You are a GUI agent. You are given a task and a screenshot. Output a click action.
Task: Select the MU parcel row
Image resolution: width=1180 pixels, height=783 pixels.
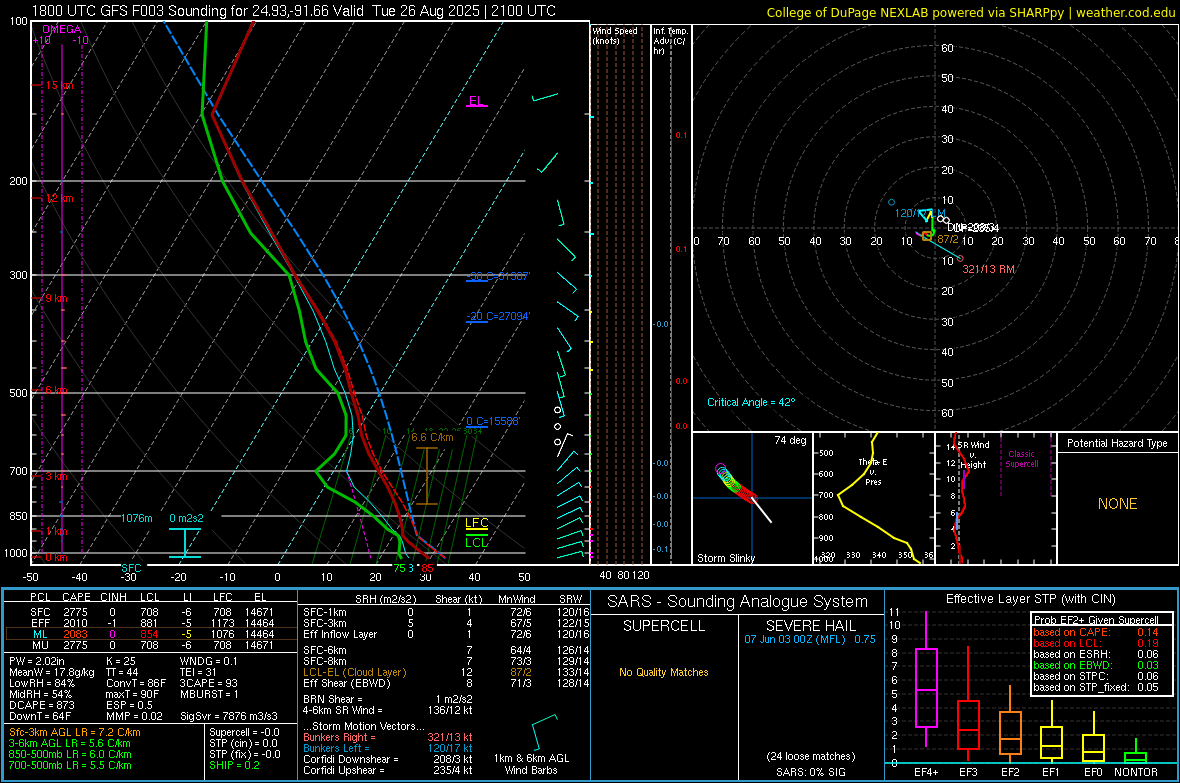[x=151, y=645]
